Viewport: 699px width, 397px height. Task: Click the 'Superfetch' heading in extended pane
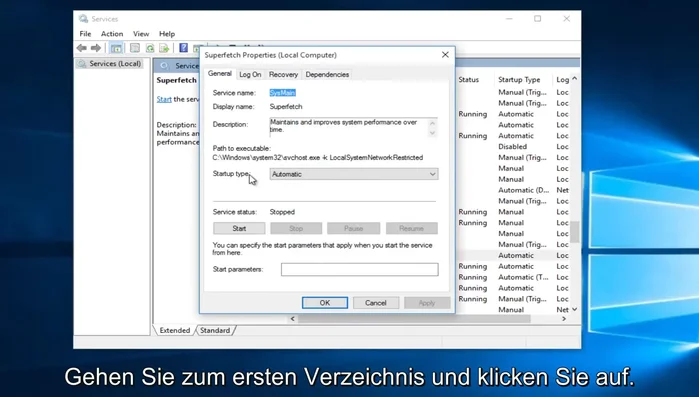(177, 80)
